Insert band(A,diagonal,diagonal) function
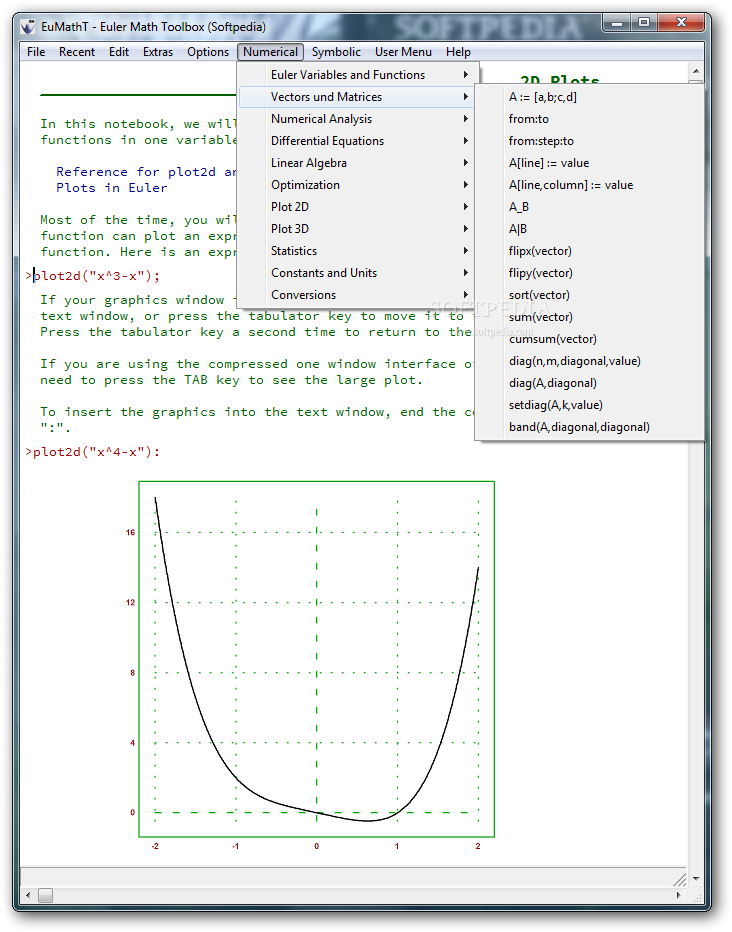This screenshot has height=932, width=732. pos(589,427)
